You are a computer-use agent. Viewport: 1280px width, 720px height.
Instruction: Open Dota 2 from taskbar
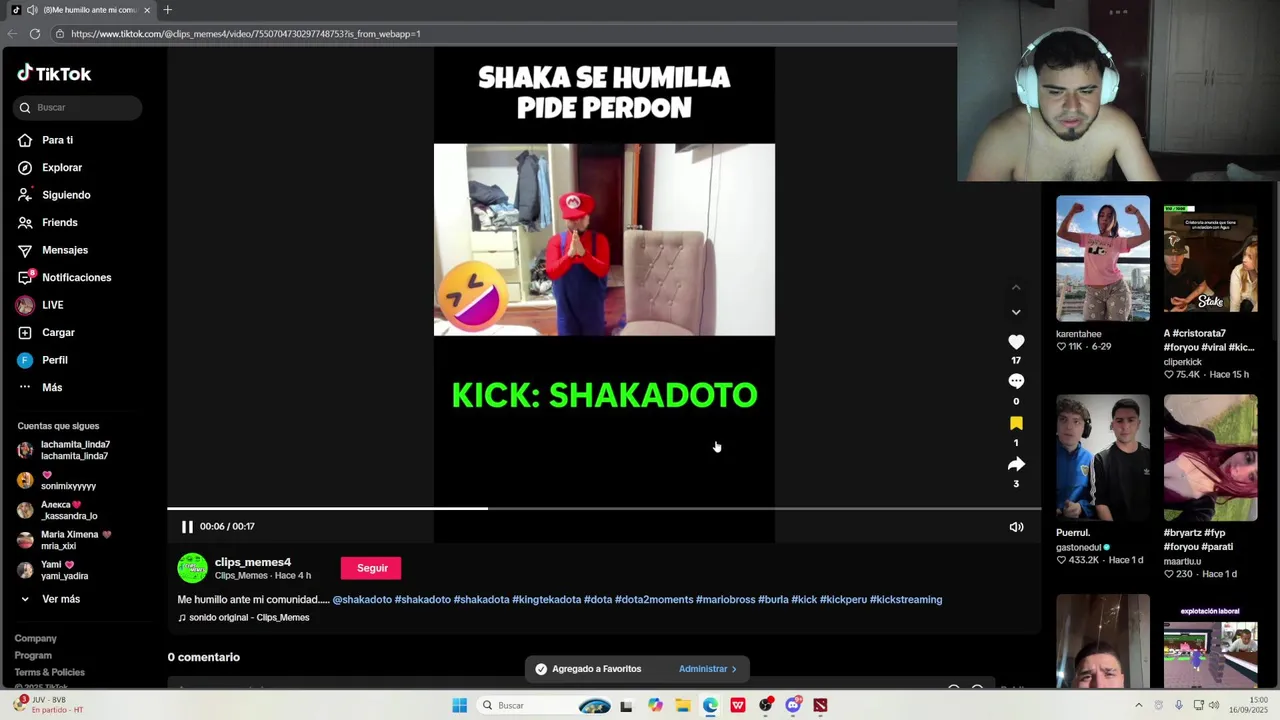click(x=820, y=705)
